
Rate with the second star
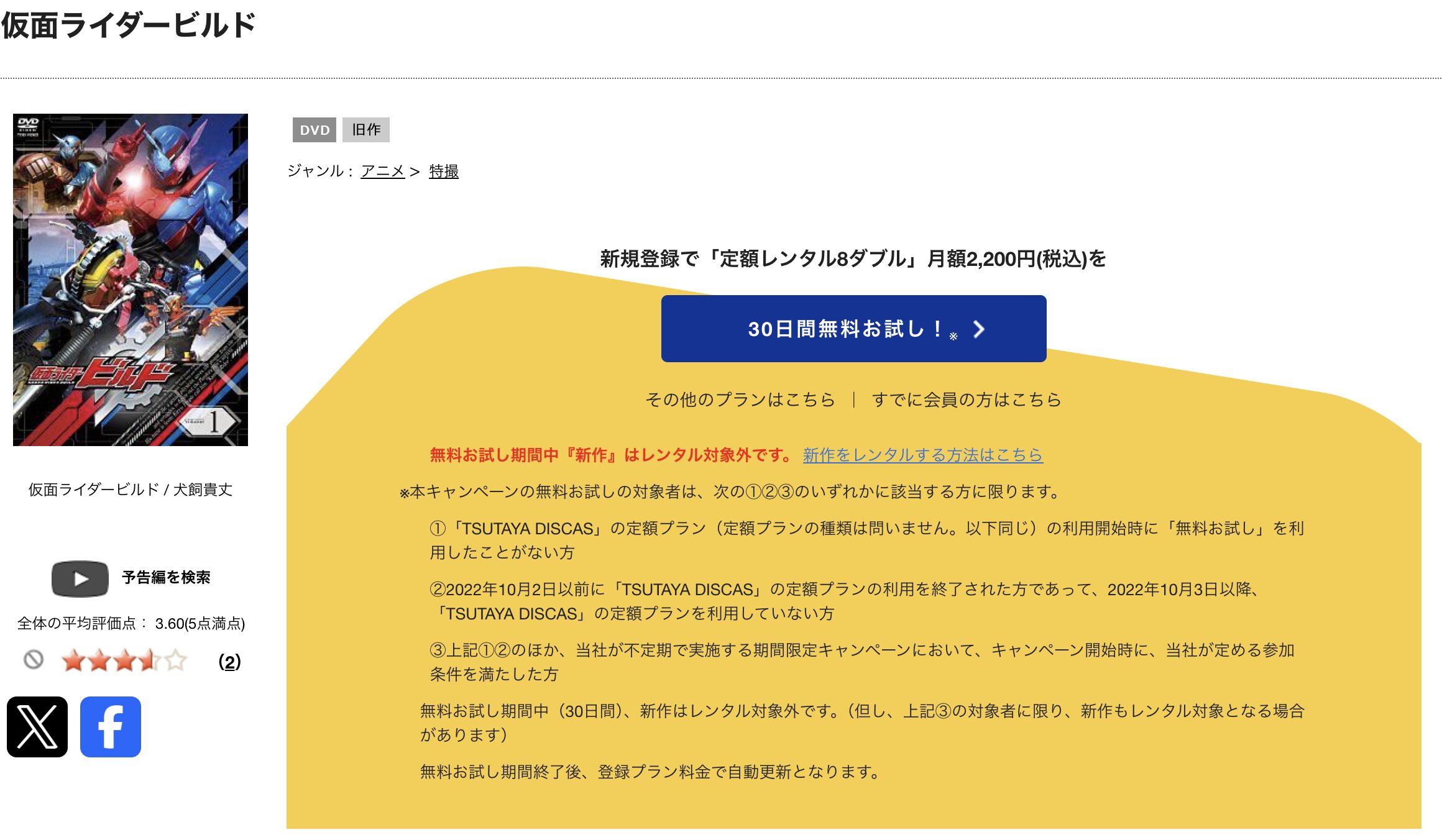(x=99, y=660)
